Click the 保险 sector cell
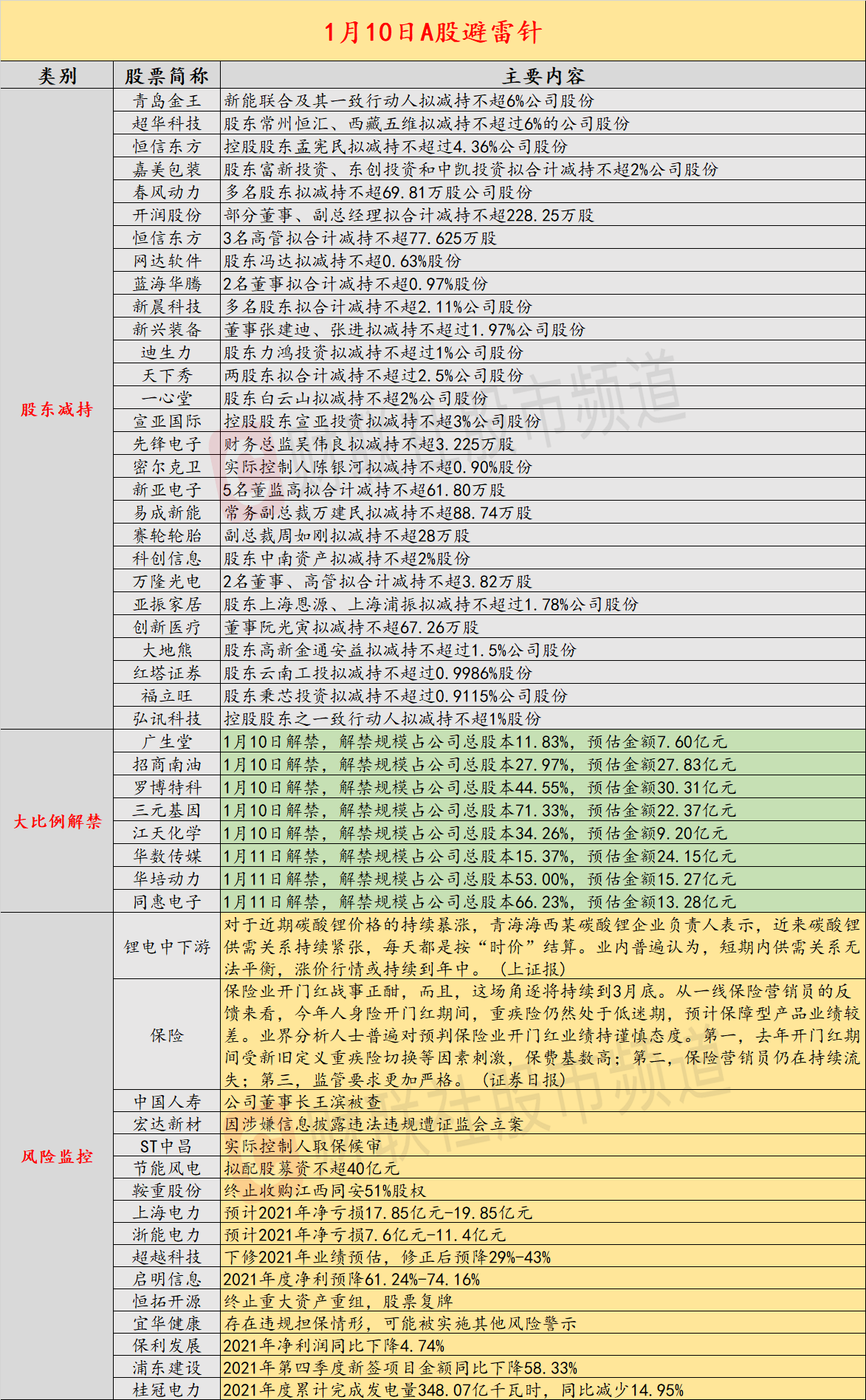This screenshot has height=1400, width=866. click(x=167, y=1035)
